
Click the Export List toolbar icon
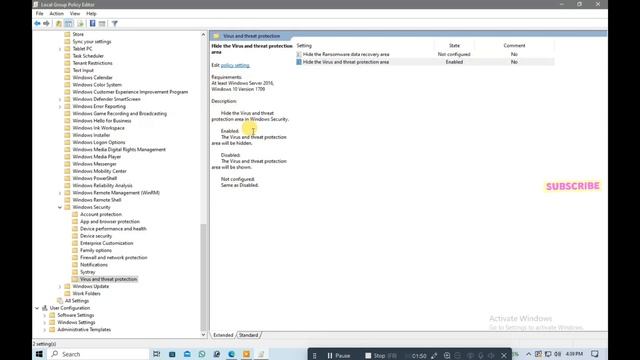pyautogui.click(x=80, y=24)
